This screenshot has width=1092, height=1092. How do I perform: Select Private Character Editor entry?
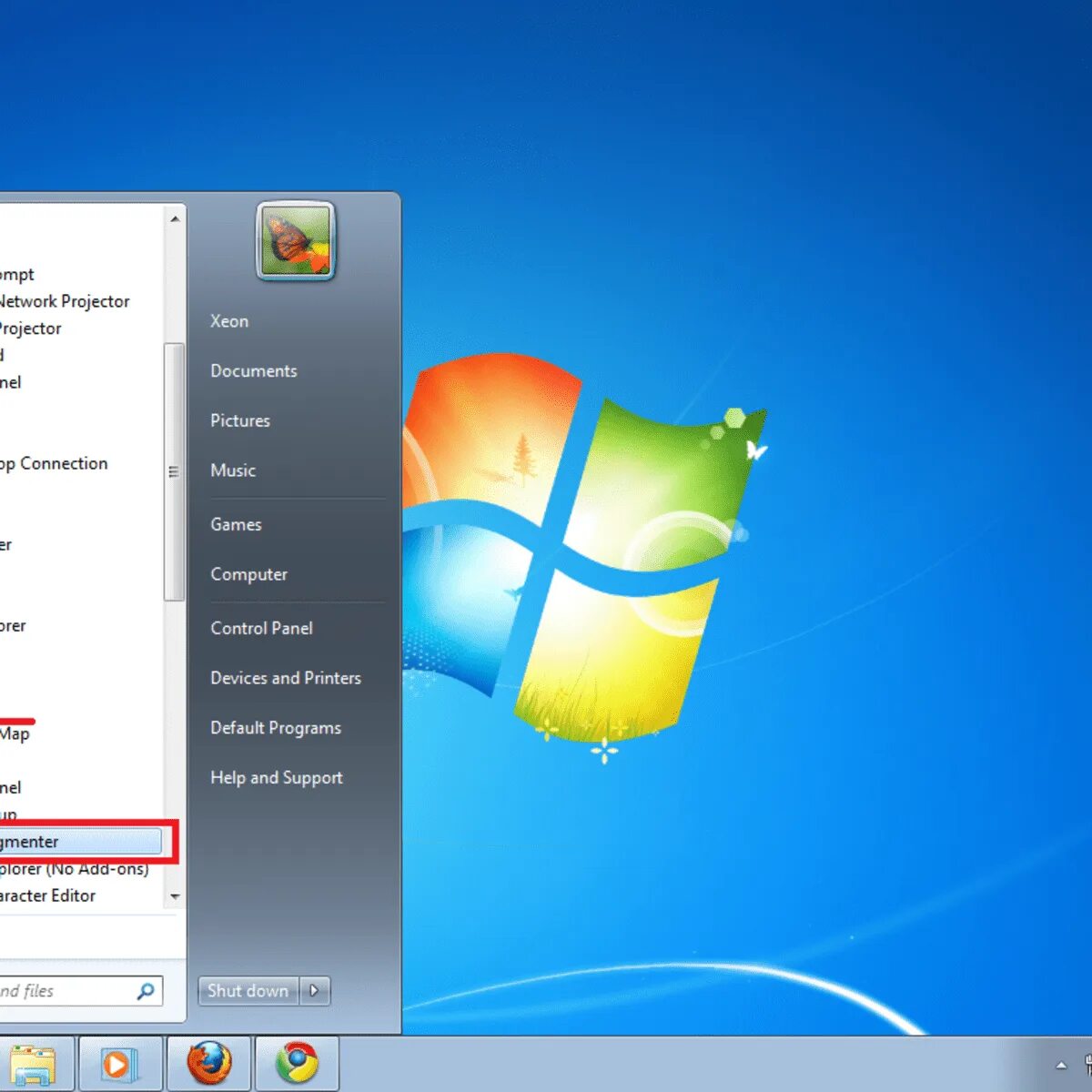(47, 896)
